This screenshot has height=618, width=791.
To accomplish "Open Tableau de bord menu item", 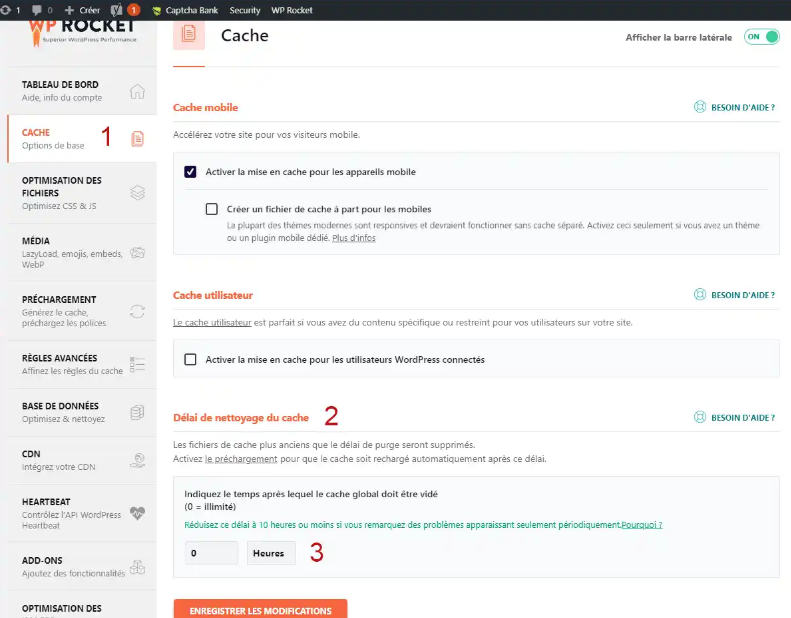I will click(x=82, y=91).
